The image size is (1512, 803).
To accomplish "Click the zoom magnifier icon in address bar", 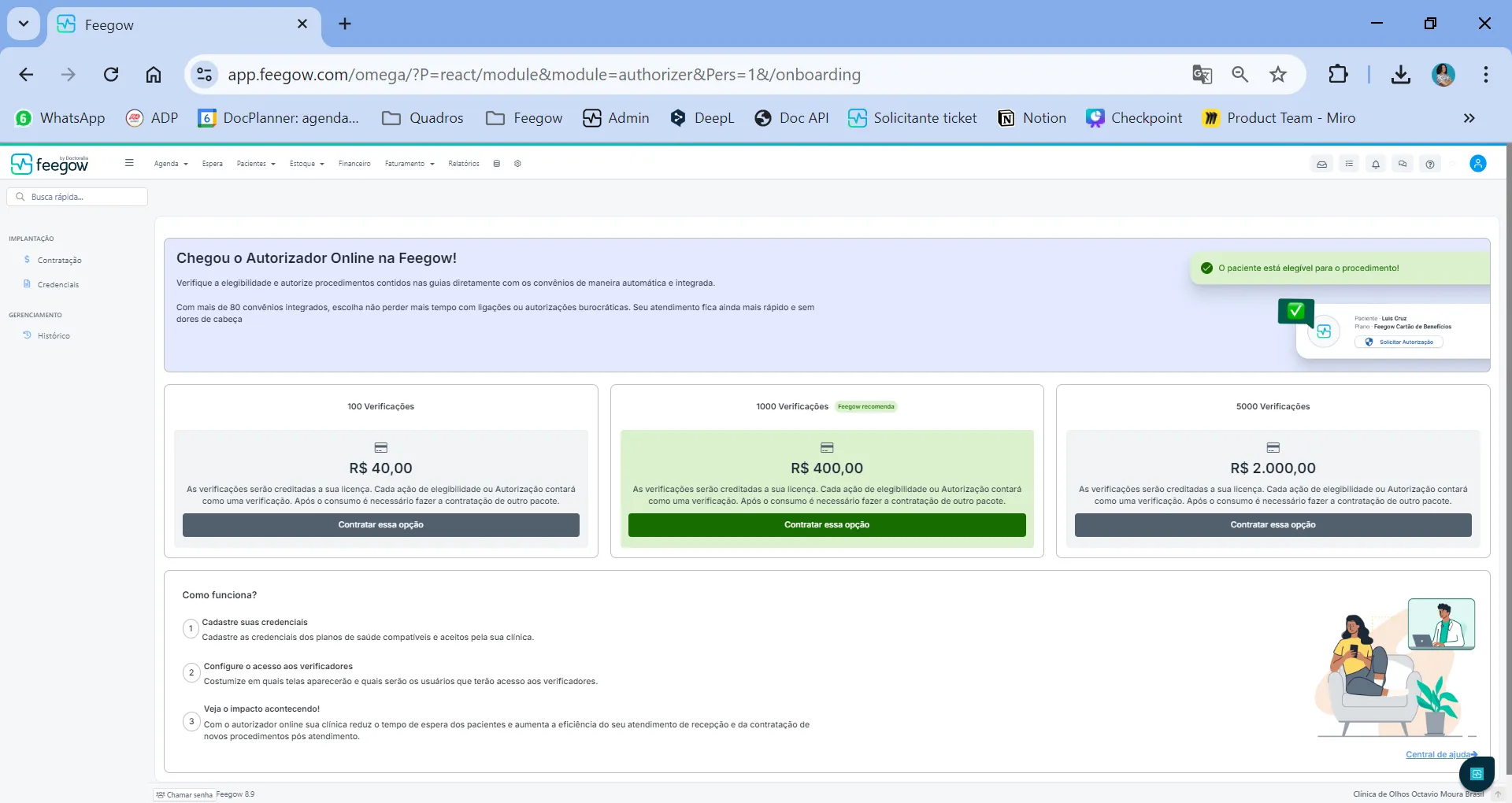I will tap(1240, 75).
